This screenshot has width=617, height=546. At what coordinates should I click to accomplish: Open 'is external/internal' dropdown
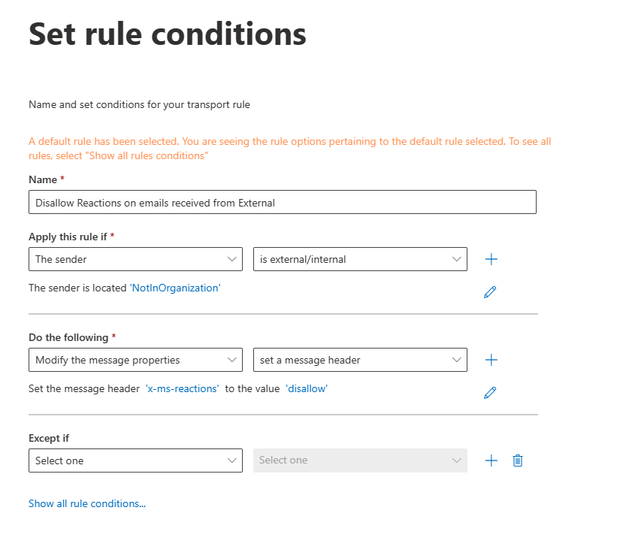coord(360,259)
